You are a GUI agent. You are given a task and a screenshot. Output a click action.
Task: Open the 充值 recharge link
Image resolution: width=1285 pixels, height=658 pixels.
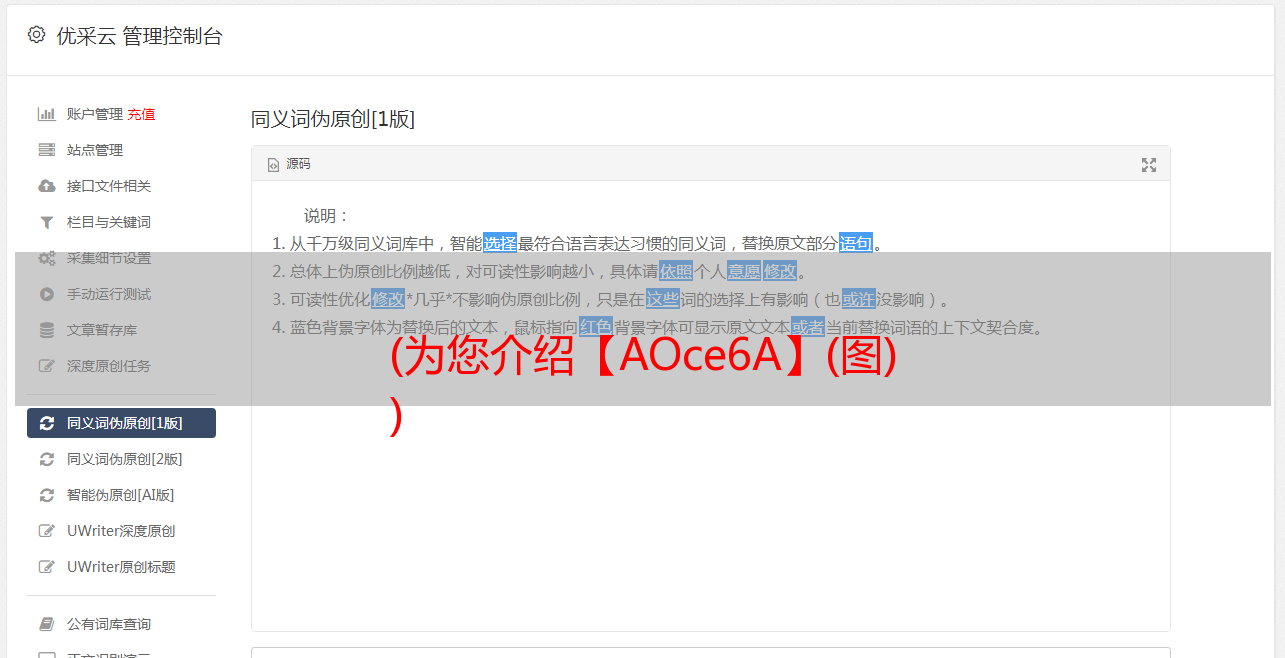pyautogui.click(x=141, y=114)
